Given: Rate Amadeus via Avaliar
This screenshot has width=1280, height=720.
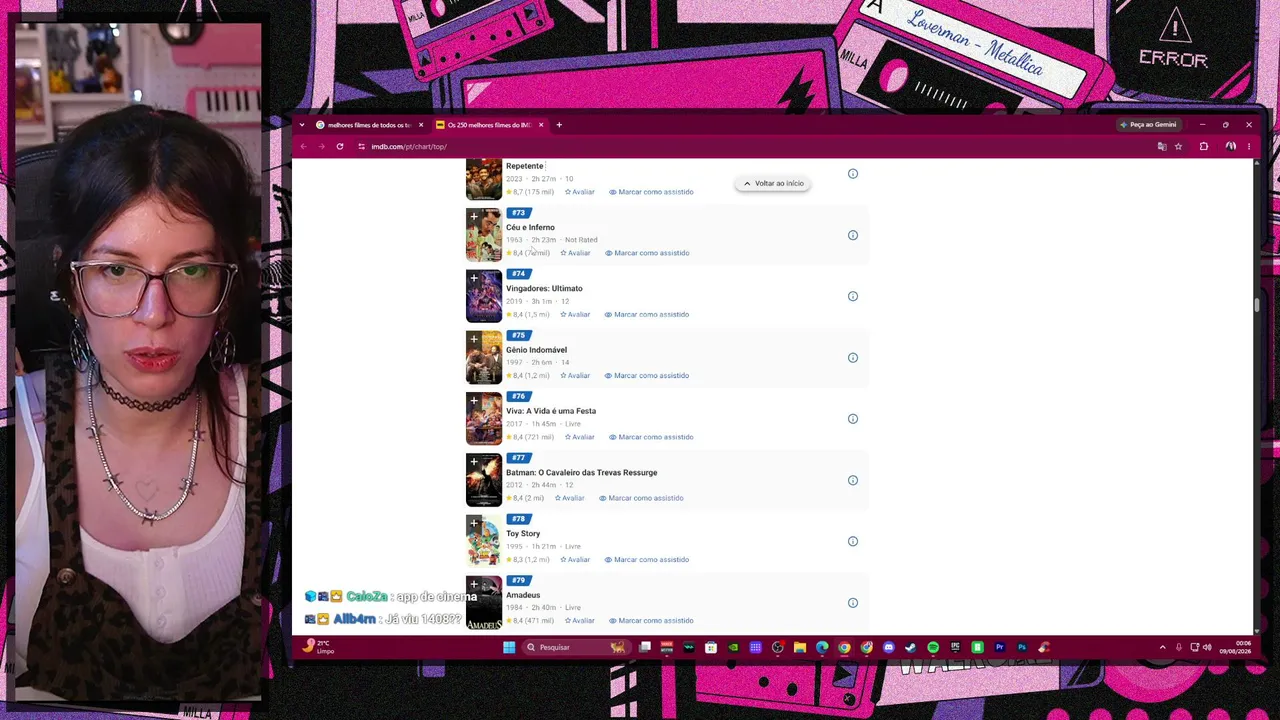Looking at the screenshot, I should click(579, 621).
